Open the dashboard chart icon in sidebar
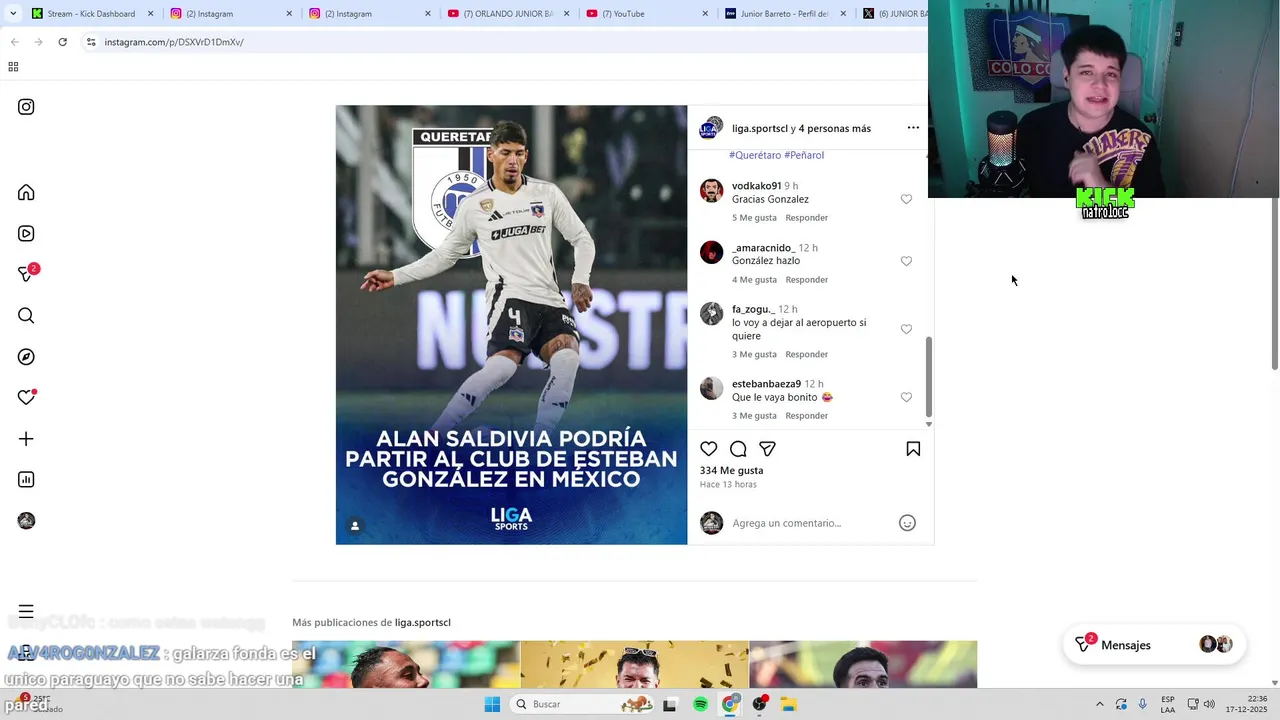This screenshot has height=720, width=1280. click(x=26, y=479)
